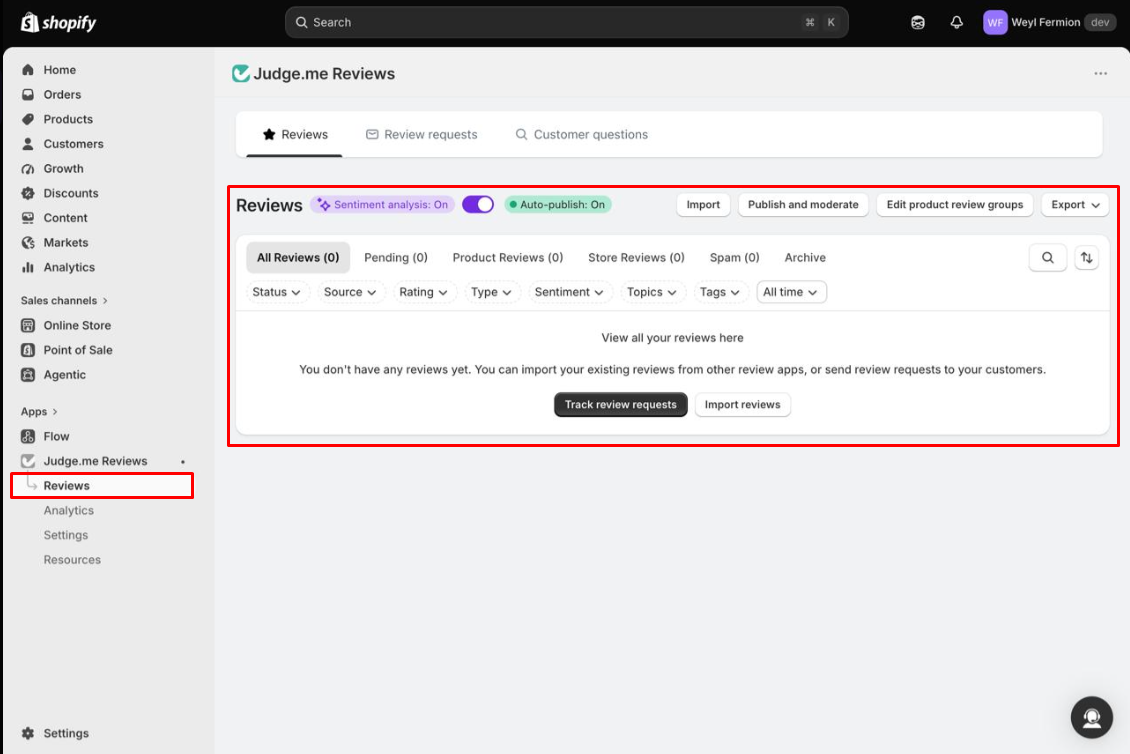Select the Spam (0) tab
The height and width of the screenshot is (754, 1130).
(734, 257)
